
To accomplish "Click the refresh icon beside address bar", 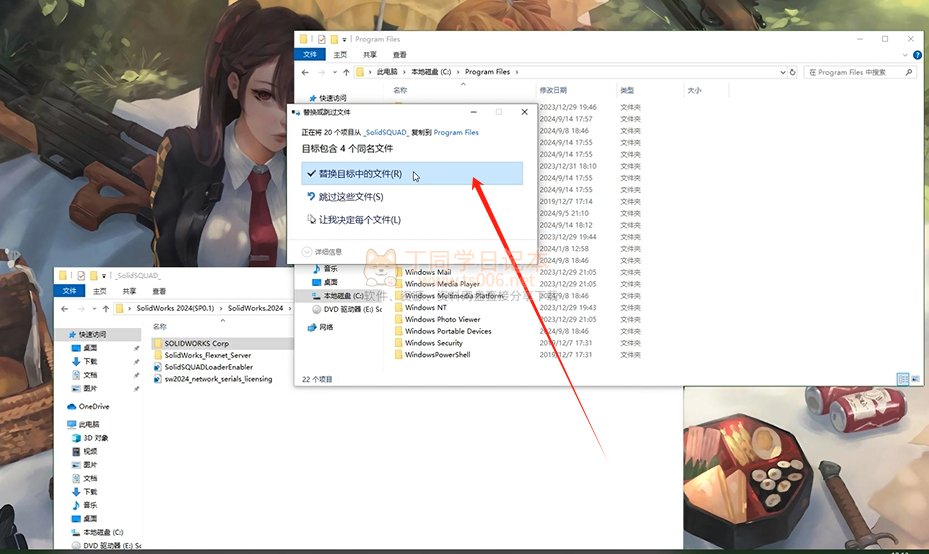I will coord(792,72).
